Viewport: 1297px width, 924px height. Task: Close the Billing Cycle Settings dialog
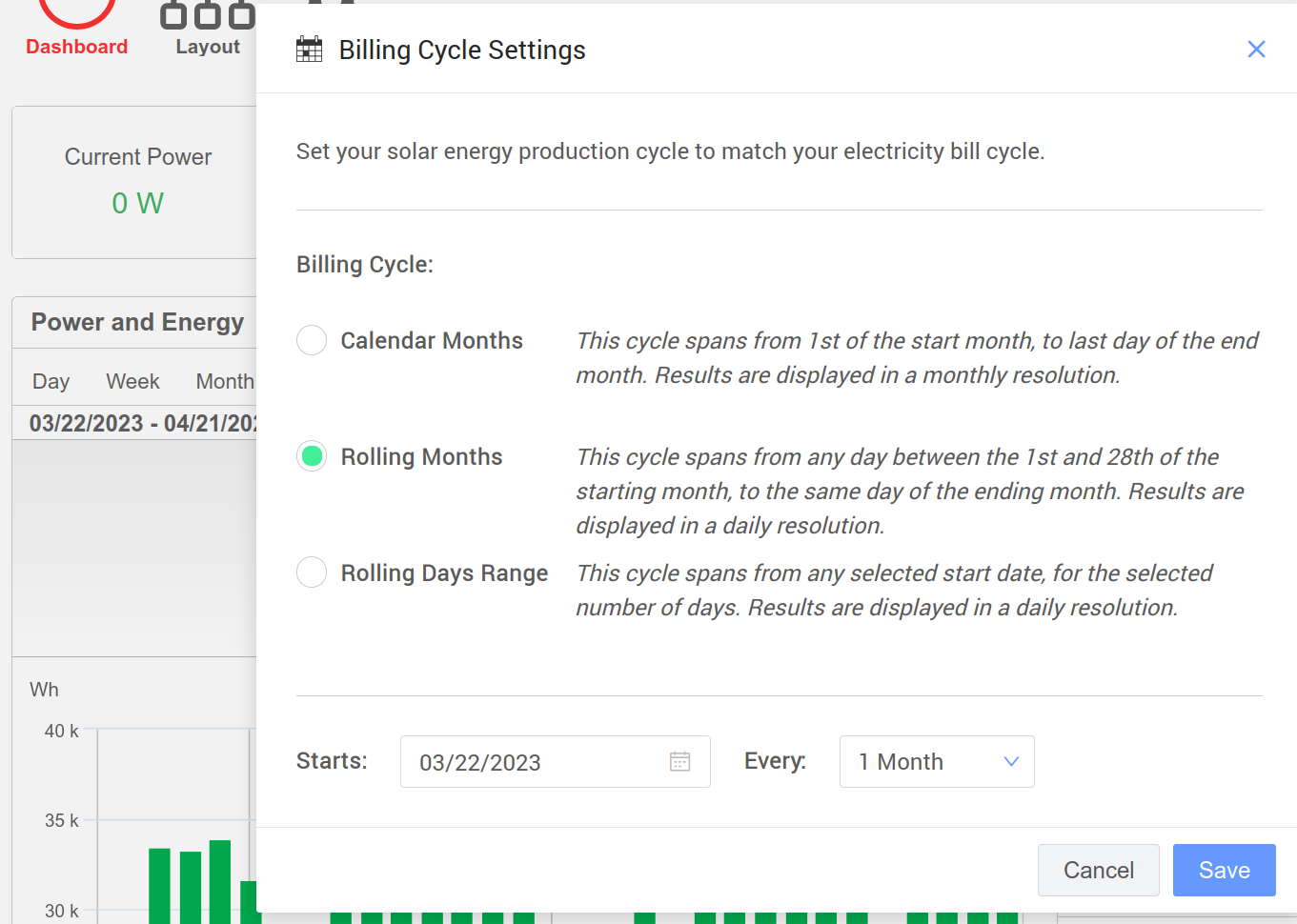click(x=1256, y=50)
